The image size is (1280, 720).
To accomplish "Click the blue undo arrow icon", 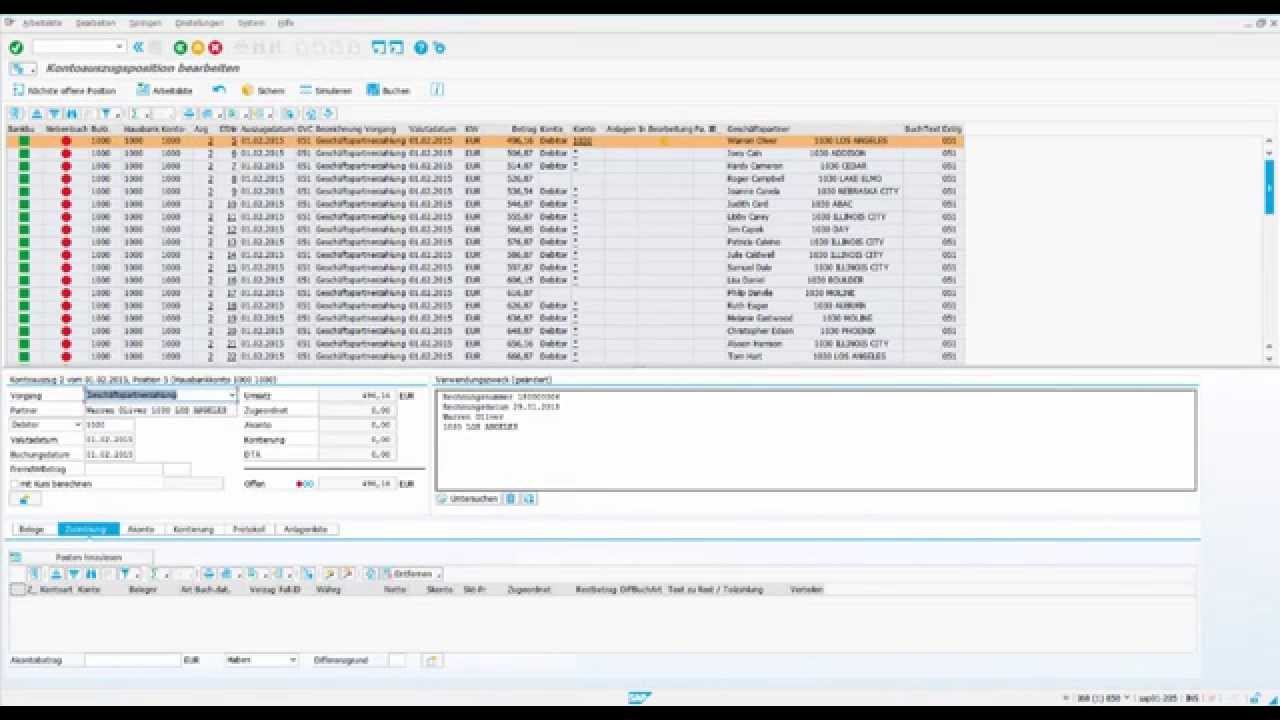I will pyautogui.click(x=219, y=90).
